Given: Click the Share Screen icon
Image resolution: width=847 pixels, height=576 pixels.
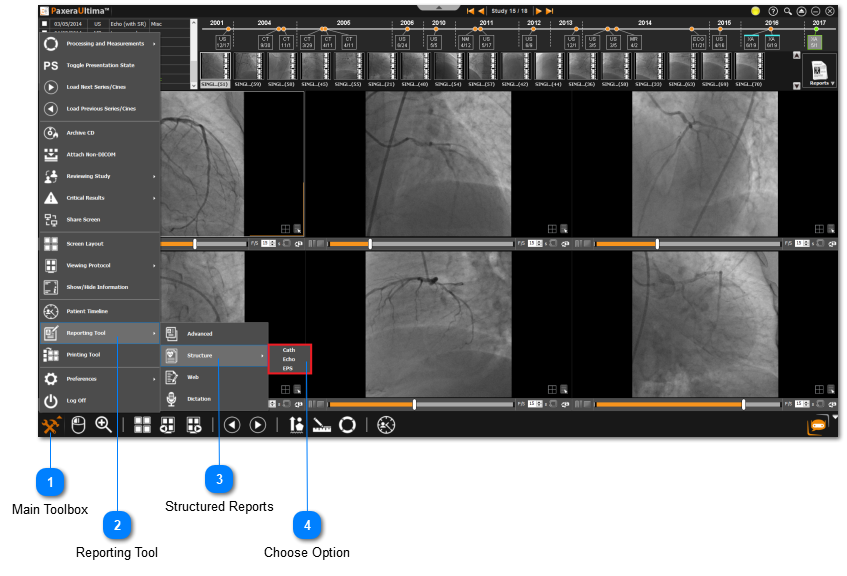Looking at the screenshot, I should 50,218.
